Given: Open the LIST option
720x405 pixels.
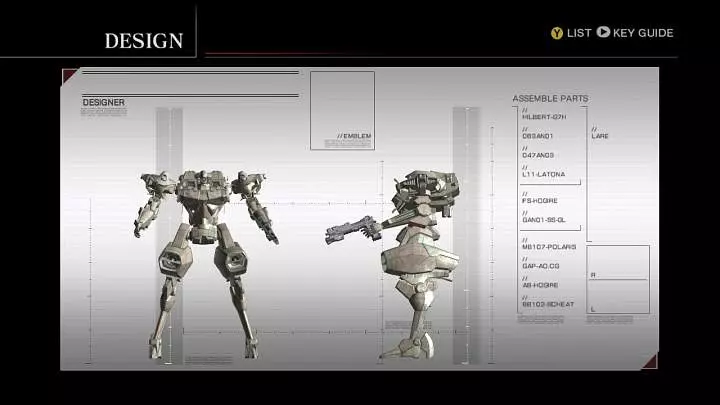Looking at the screenshot, I should 579,33.
